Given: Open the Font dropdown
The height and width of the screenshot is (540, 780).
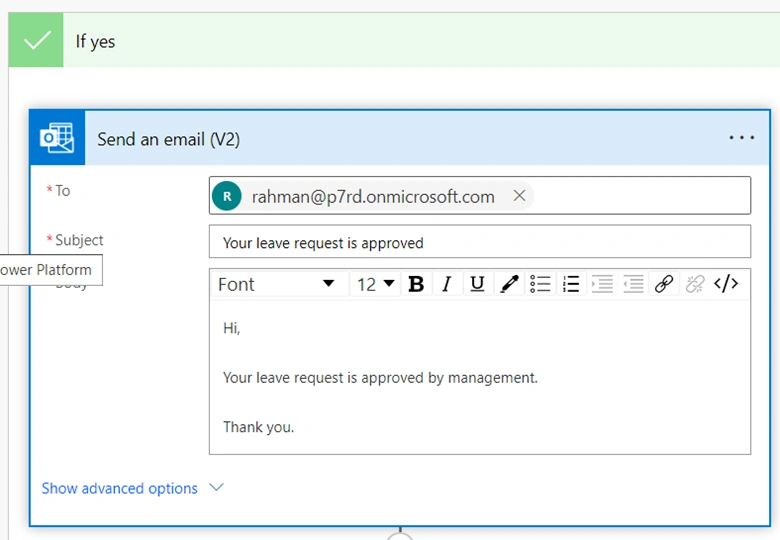Looking at the screenshot, I should click(x=280, y=284).
